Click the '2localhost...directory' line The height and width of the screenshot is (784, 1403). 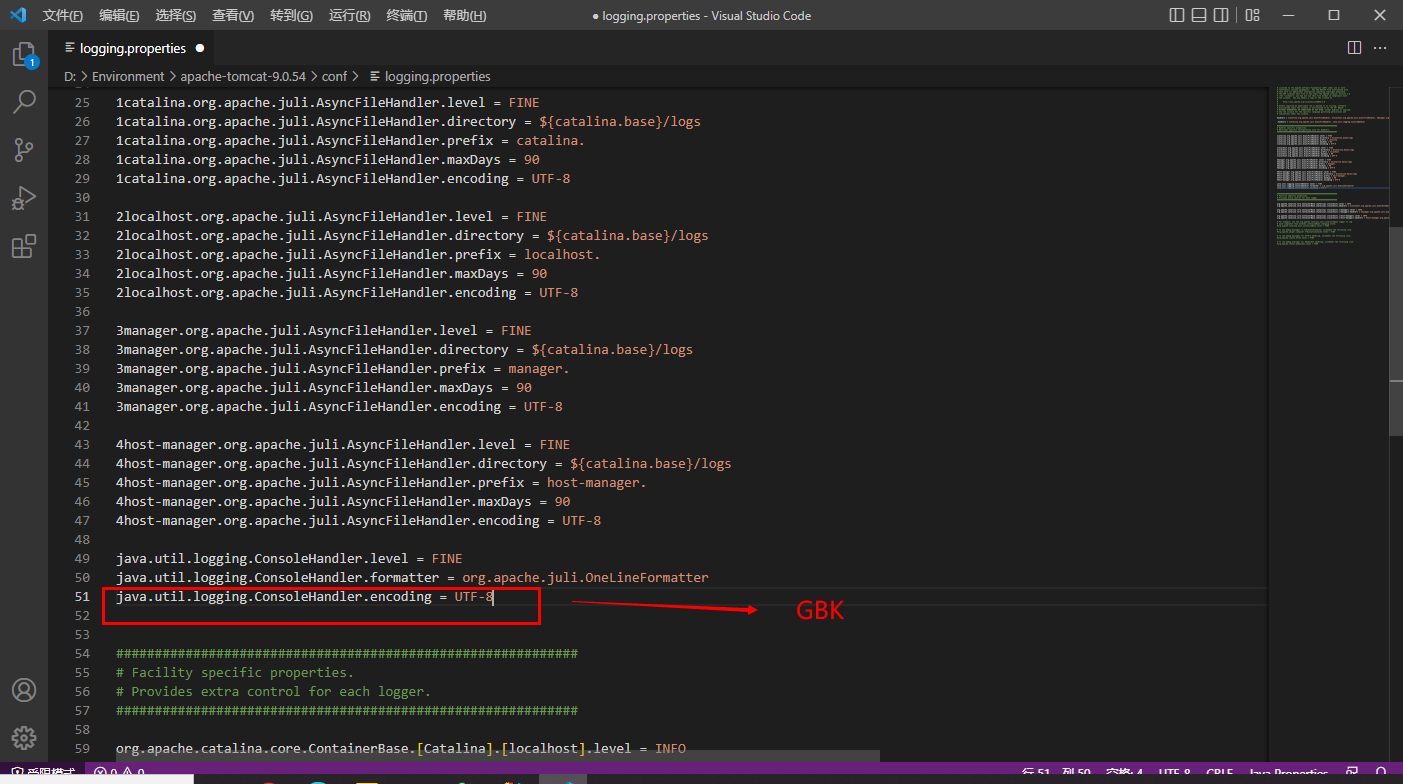(412, 236)
